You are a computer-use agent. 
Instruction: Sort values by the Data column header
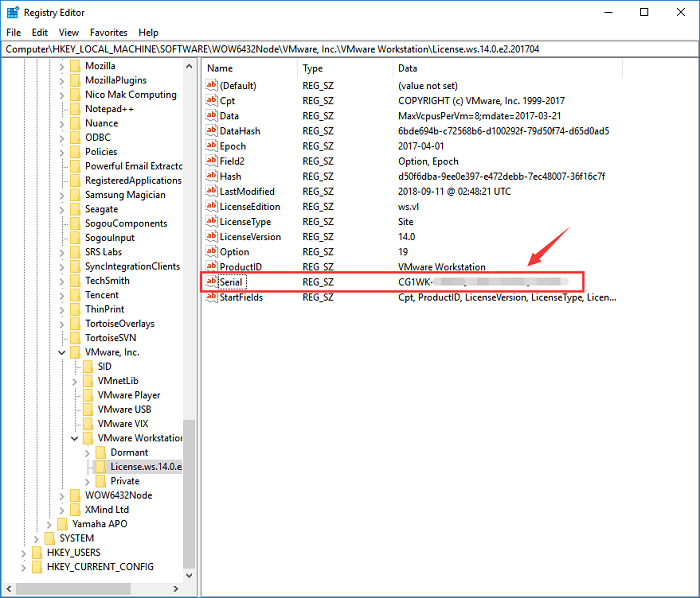(508, 68)
